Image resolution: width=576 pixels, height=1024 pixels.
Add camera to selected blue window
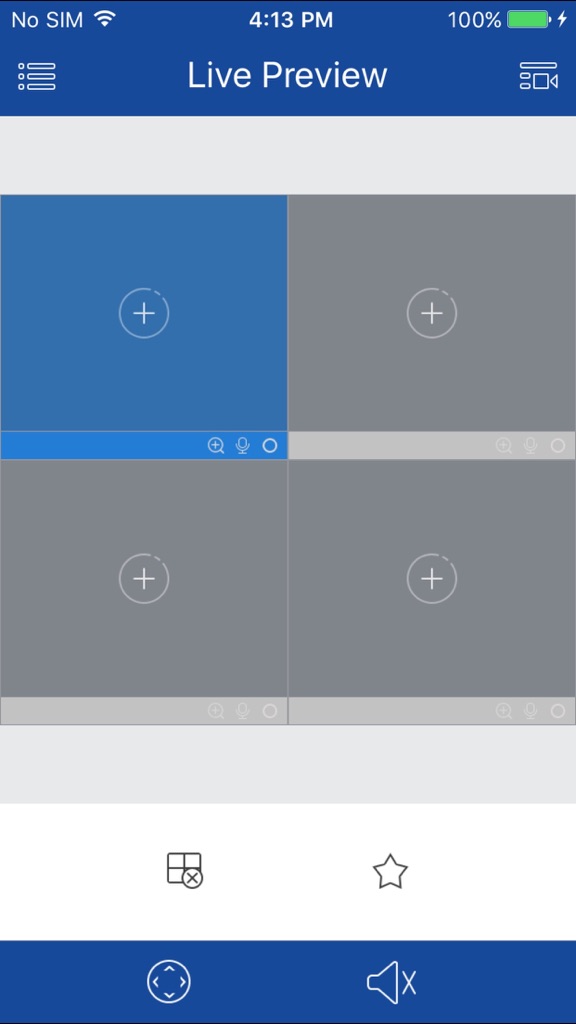tap(144, 313)
